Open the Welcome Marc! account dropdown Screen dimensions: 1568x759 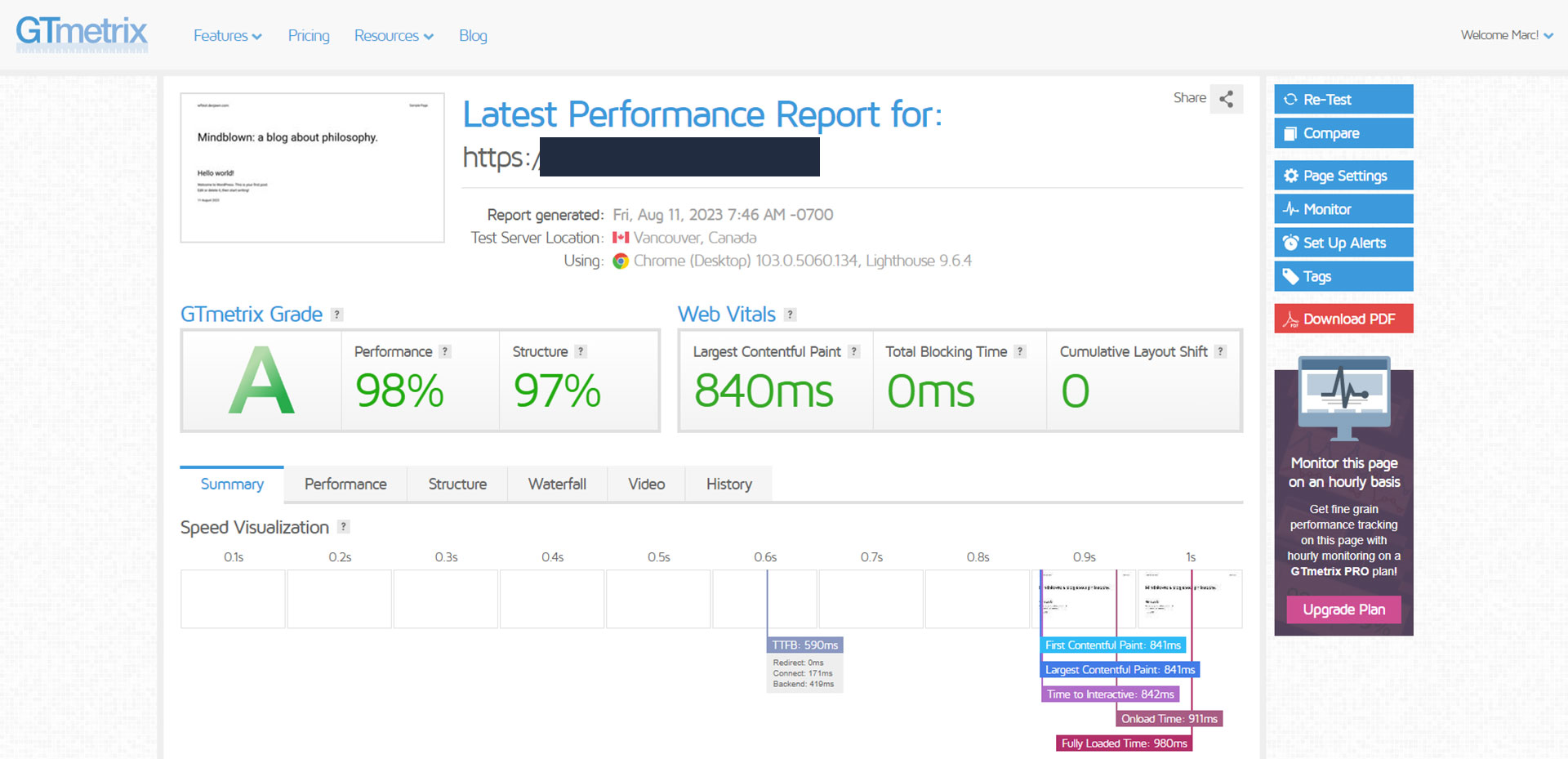(x=1507, y=35)
